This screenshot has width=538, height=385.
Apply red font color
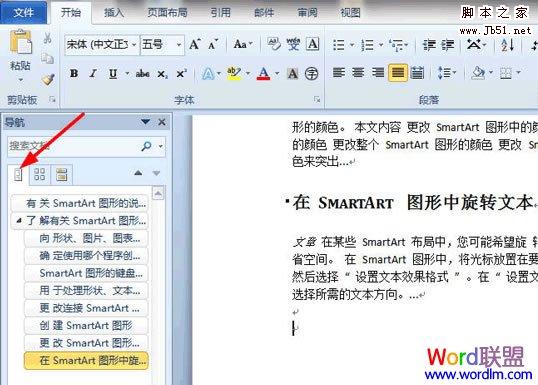pyautogui.click(x=264, y=73)
